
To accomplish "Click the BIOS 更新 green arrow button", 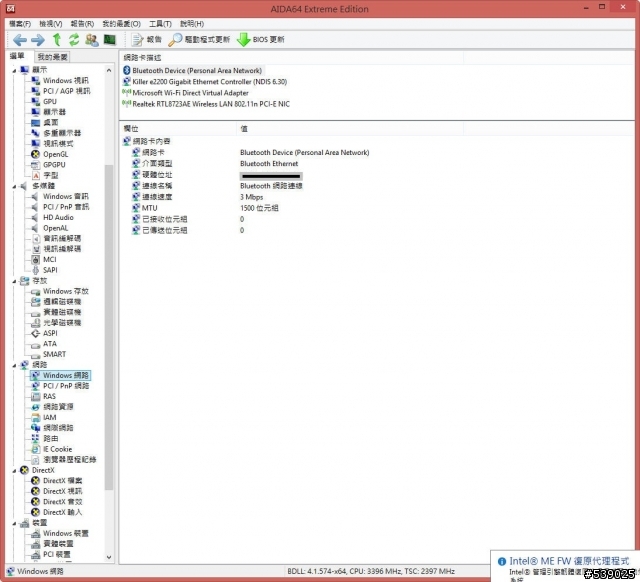I will point(261,40).
